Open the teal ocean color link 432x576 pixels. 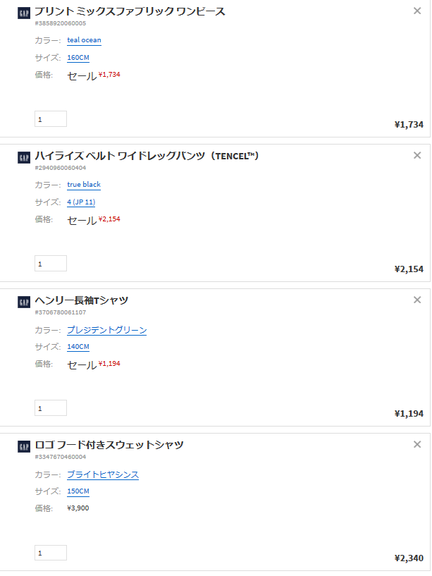(84, 40)
